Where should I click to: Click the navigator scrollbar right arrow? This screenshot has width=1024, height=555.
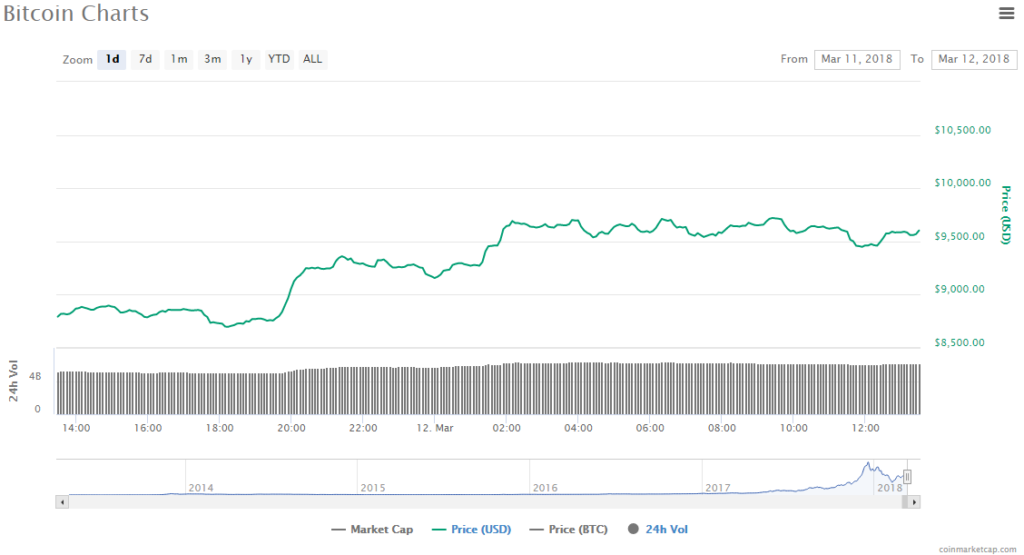(x=914, y=500)
